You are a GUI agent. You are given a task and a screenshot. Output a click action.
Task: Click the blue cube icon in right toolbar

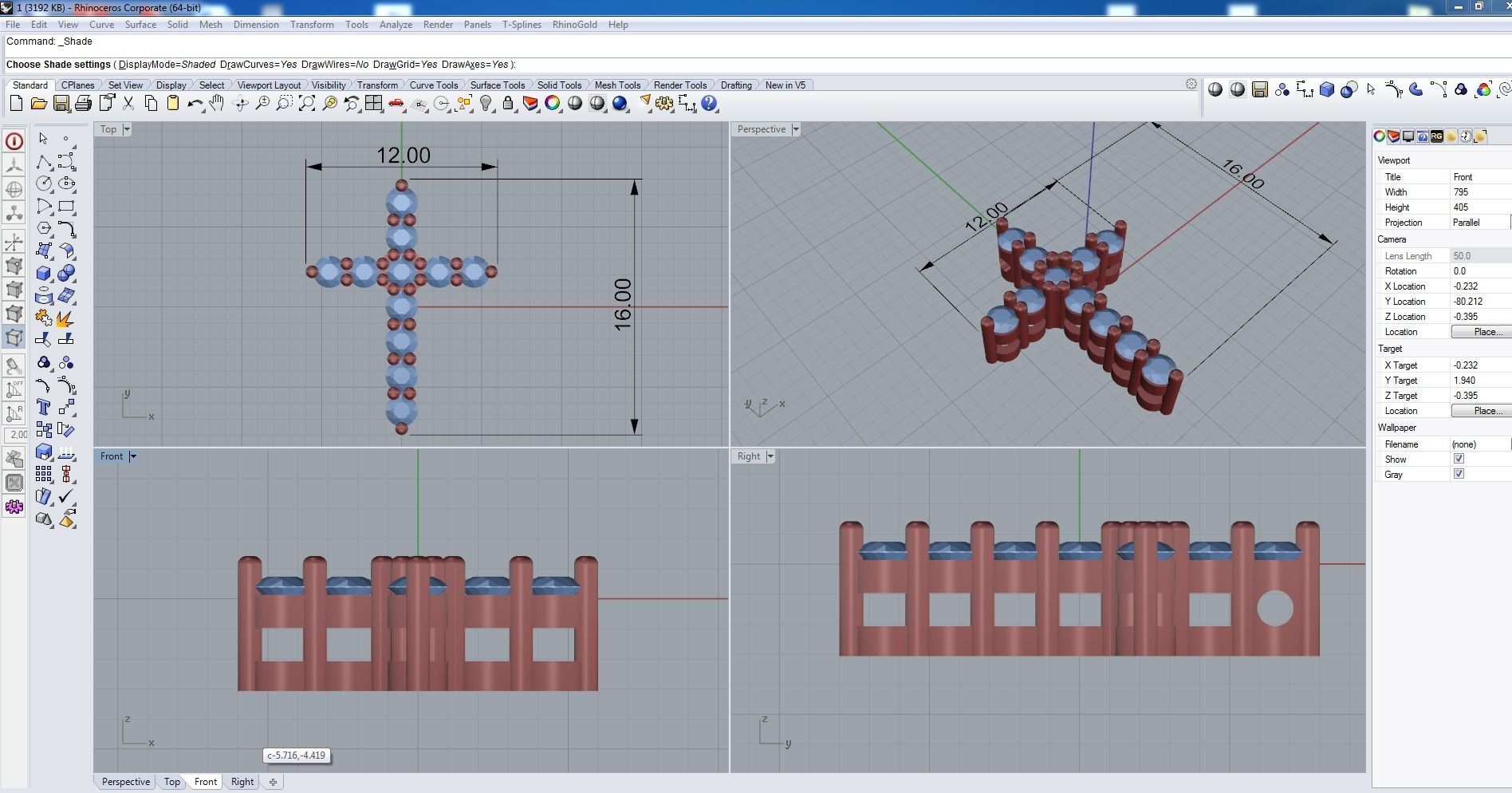tap(1327, 89)
